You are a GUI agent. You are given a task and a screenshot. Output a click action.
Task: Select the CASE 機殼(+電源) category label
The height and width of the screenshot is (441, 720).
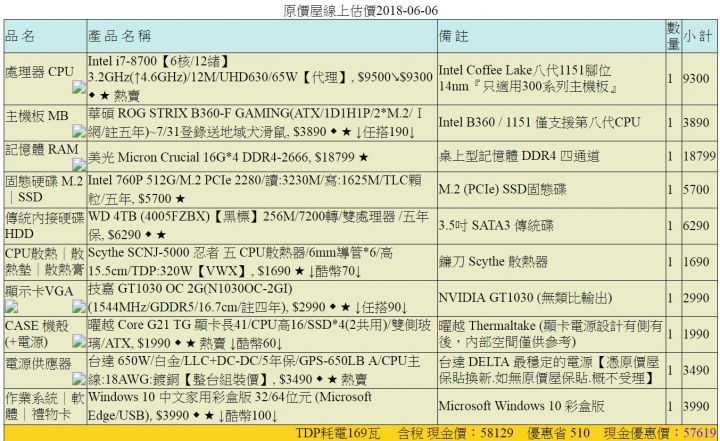[37, 334]
